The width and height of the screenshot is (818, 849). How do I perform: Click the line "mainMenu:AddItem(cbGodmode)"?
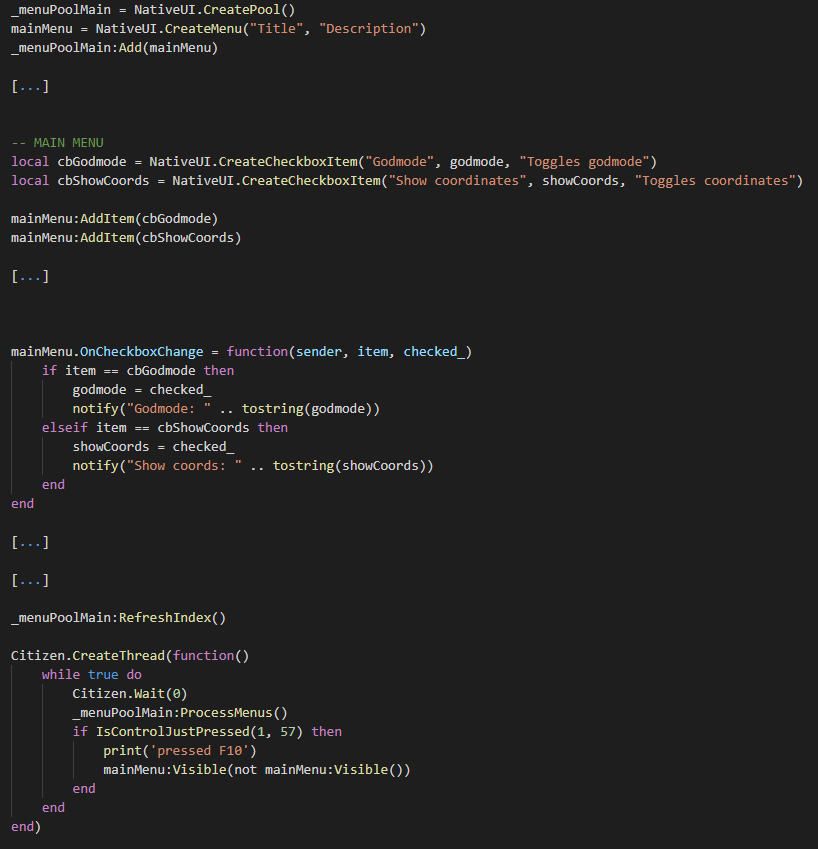click(114, 218)
